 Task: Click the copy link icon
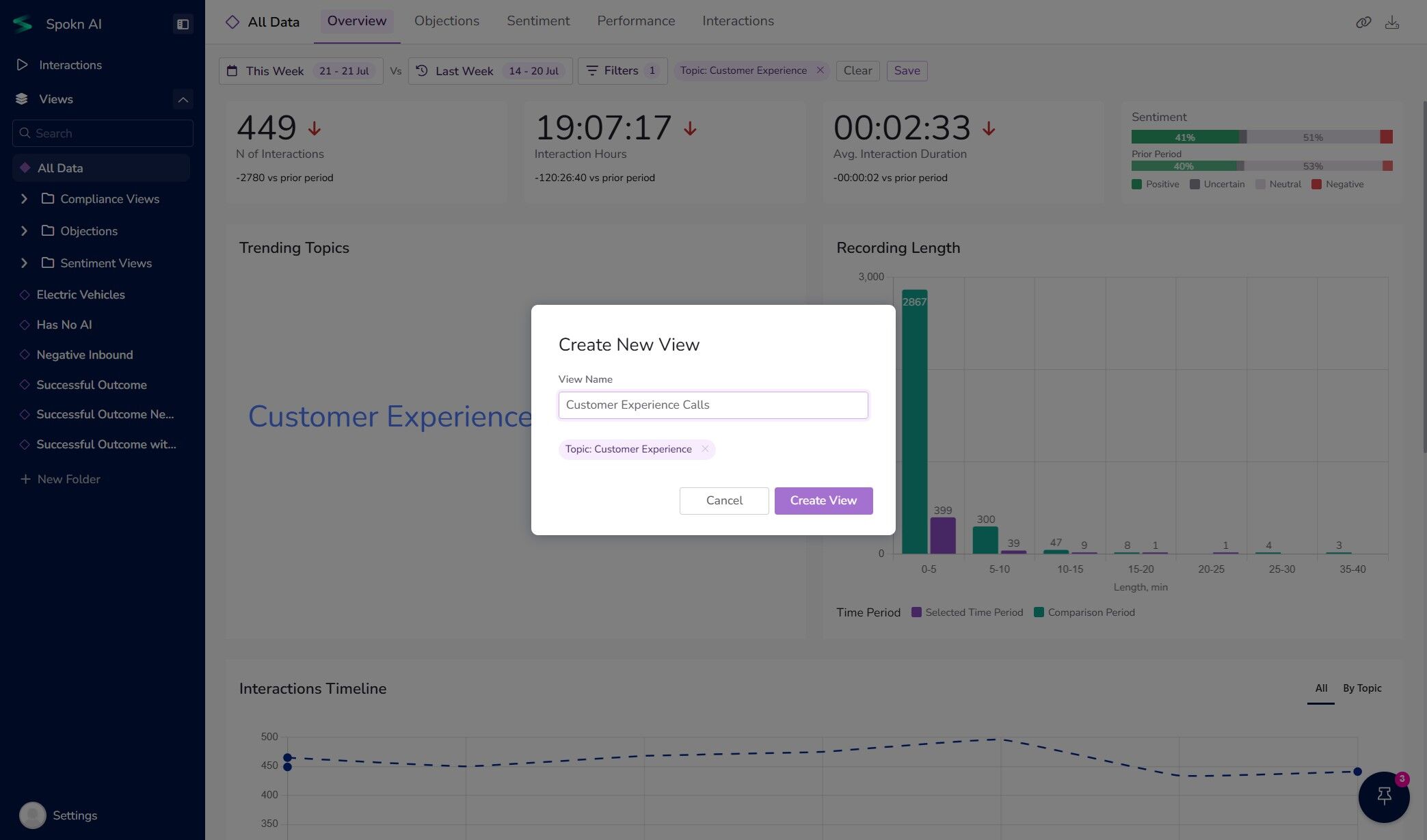1363,23
